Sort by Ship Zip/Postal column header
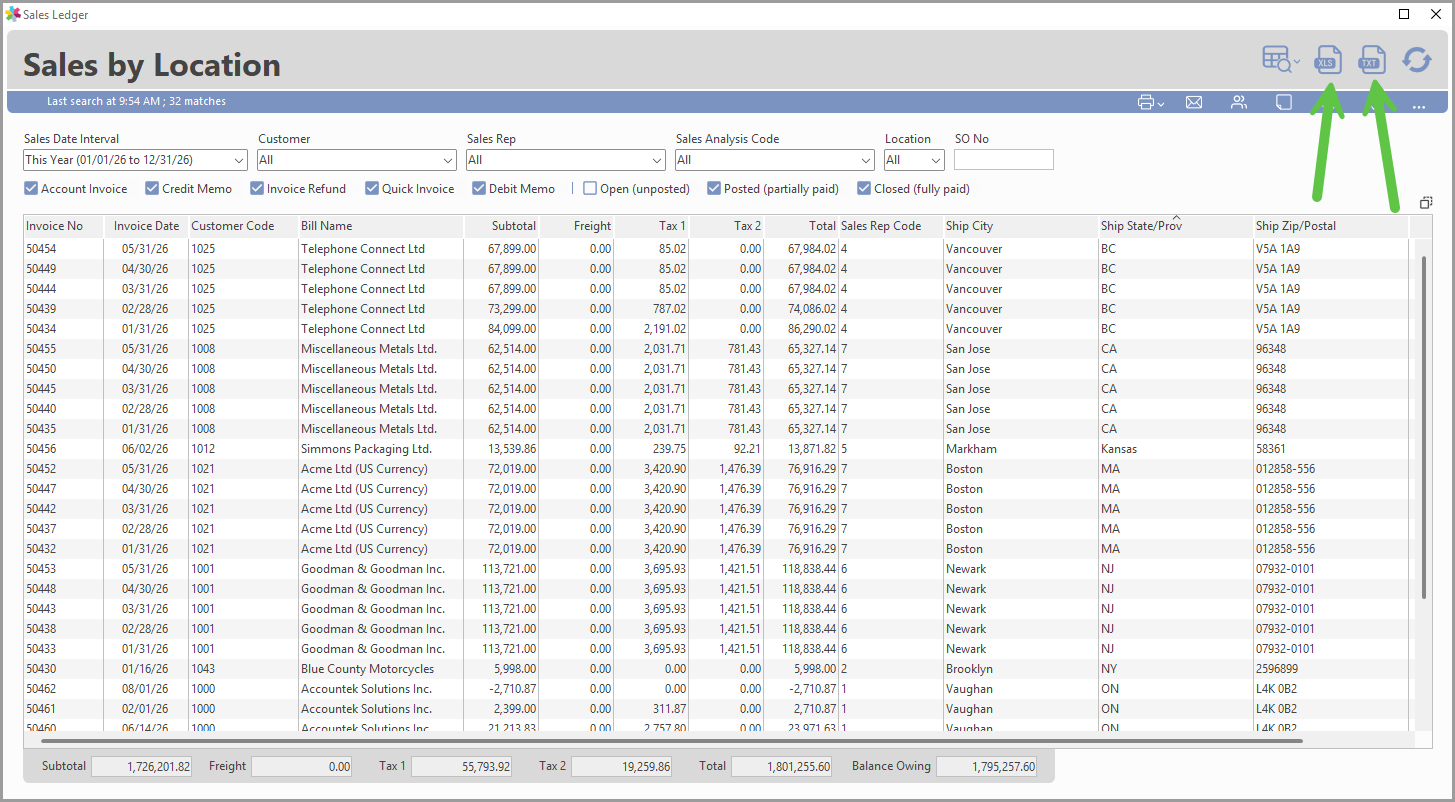1455x802 pixels. coord(1331,226)
